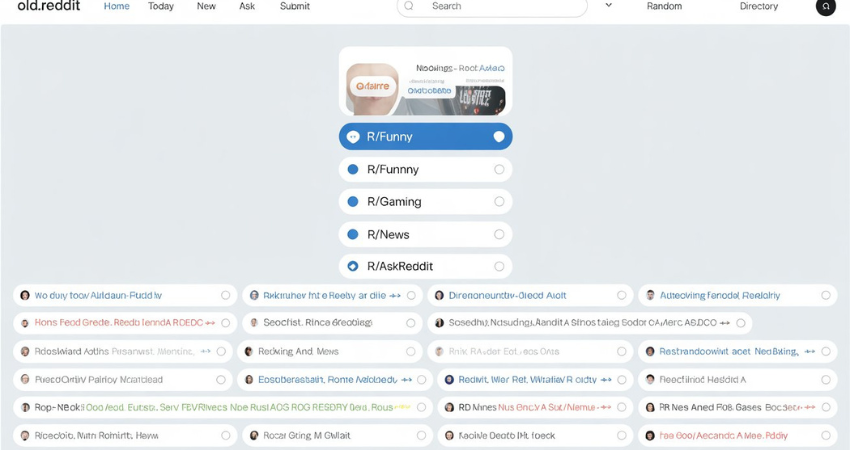Click avatar beside 'Rop-NEok' green row
This screenshot has height=450, width=850.
(x=24, y=407)
